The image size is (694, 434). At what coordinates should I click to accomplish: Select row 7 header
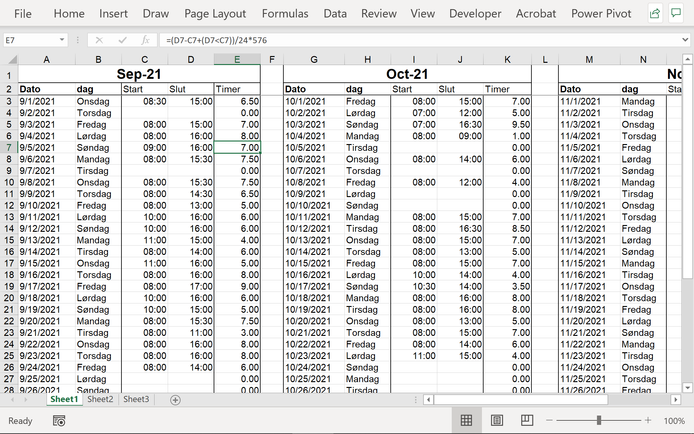click(x=9, y=147)
